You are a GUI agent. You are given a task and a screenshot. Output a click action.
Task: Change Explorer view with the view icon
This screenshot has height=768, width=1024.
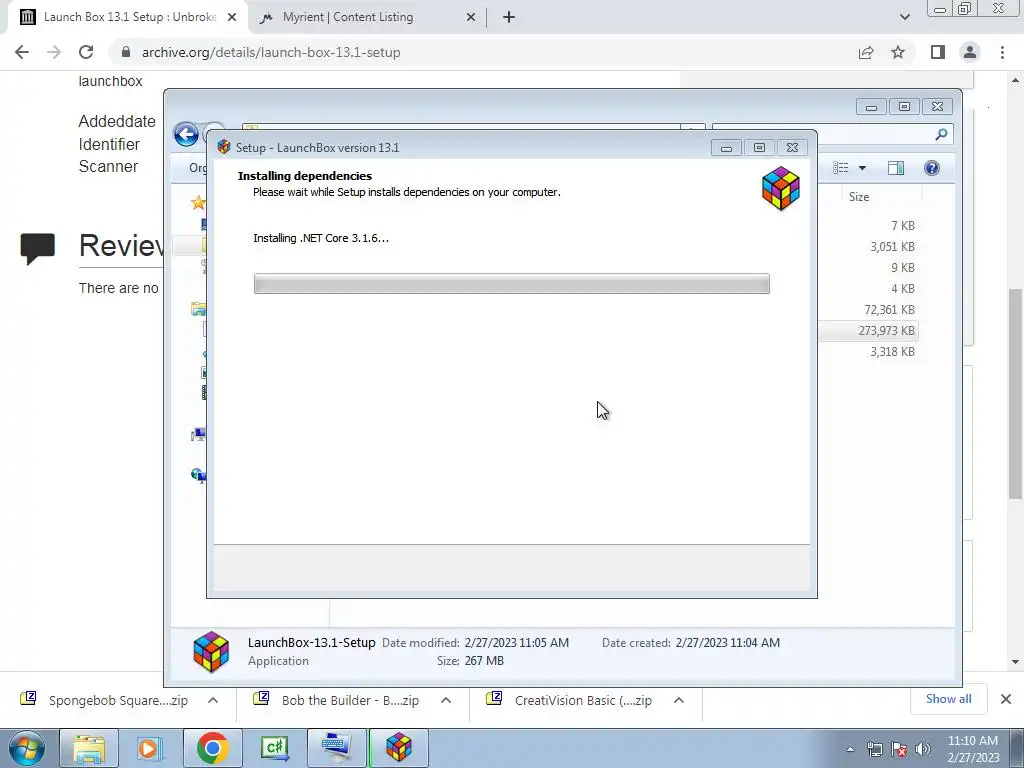click(x=840, y=168)
